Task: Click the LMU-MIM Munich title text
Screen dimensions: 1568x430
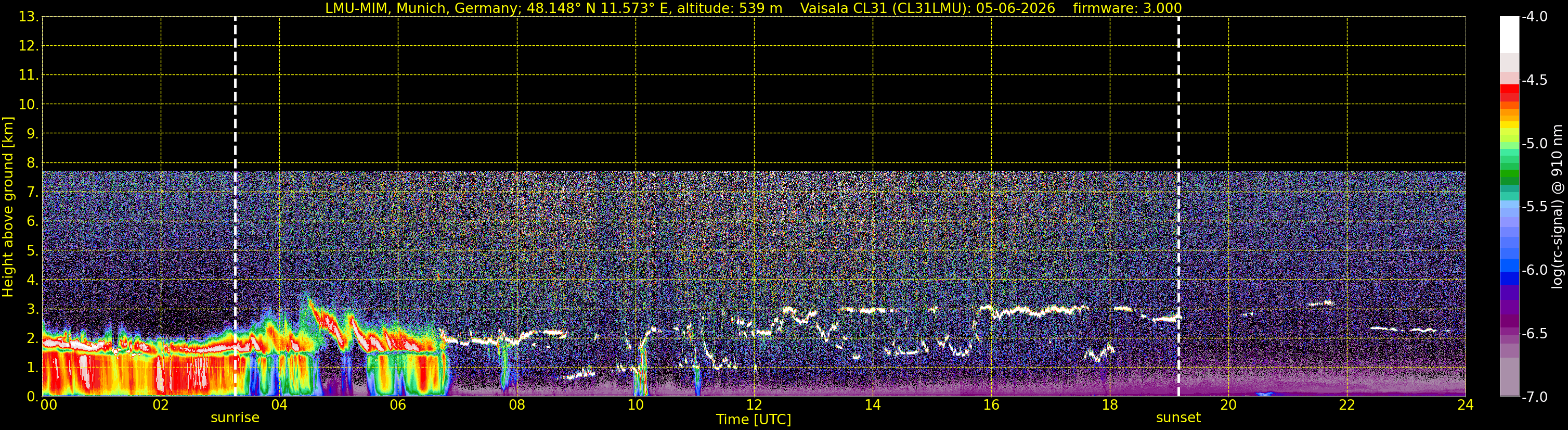Action: tap(553, 8)
